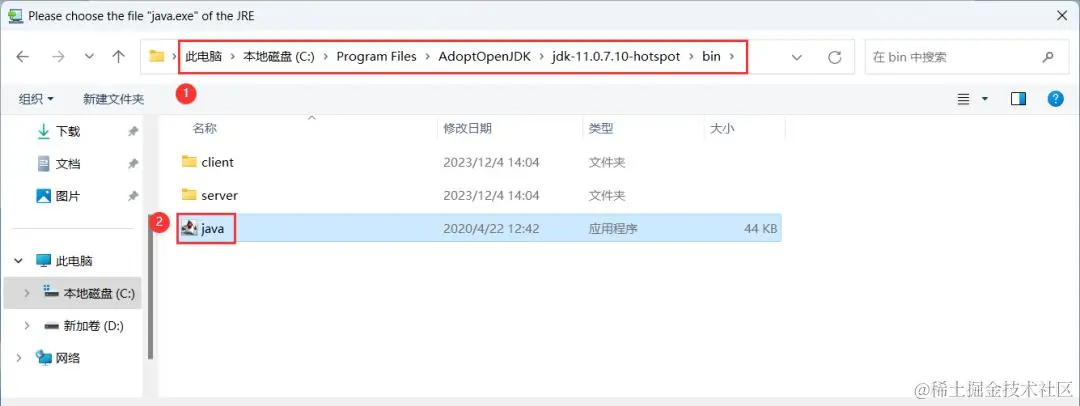Open view options dropdown arrow
The image size is (1080, 406).
point(984,99)
